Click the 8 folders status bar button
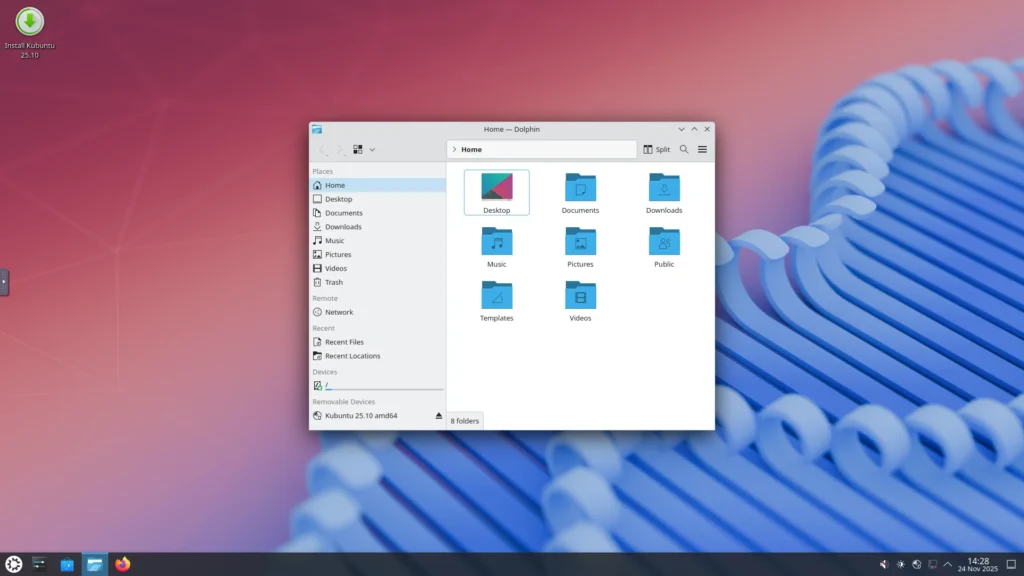Image resolution: width=1024 pixels, height=576 pixels. 464,421
